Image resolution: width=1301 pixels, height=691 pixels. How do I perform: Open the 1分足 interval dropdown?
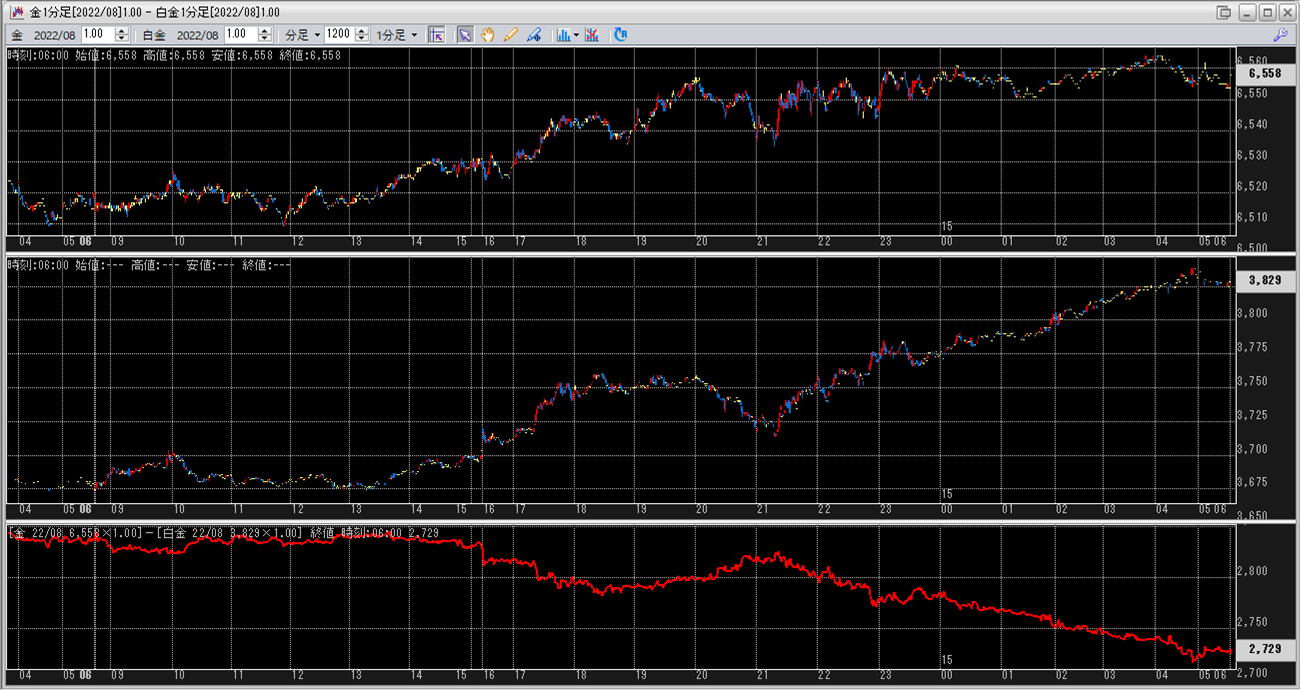point(397,34)
